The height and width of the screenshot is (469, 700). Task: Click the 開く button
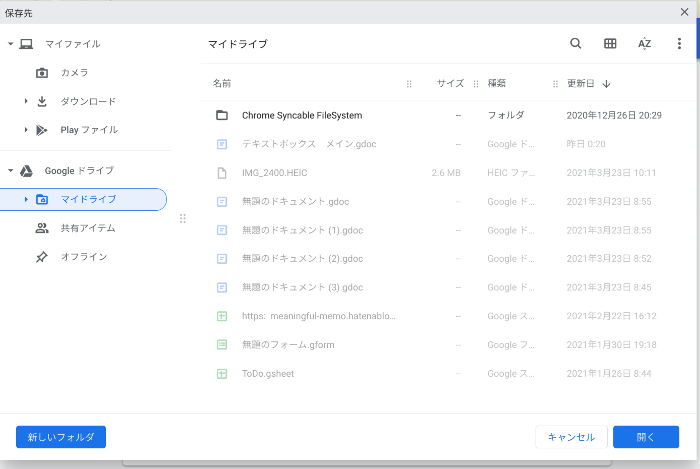[x=646, y=437]
